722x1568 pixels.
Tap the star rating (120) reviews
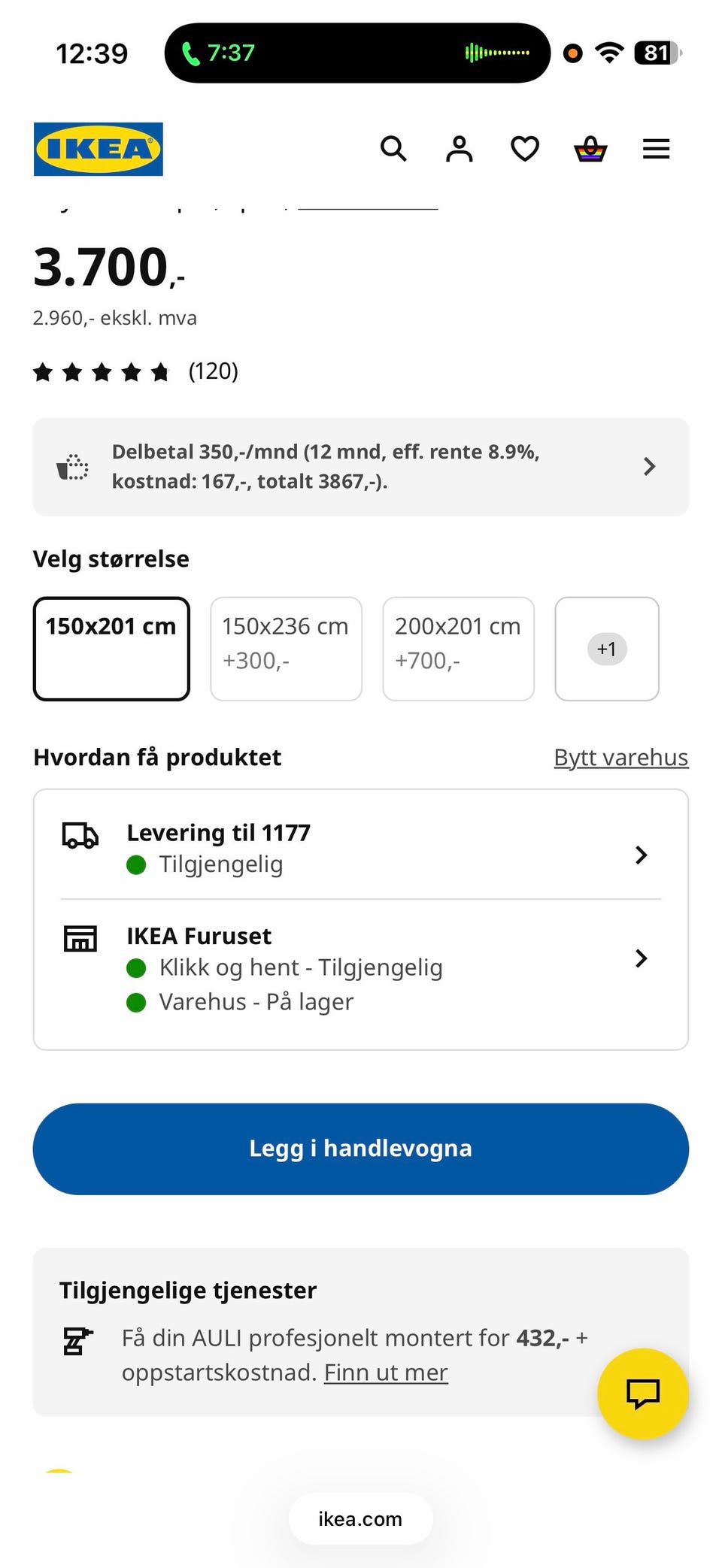135,371
